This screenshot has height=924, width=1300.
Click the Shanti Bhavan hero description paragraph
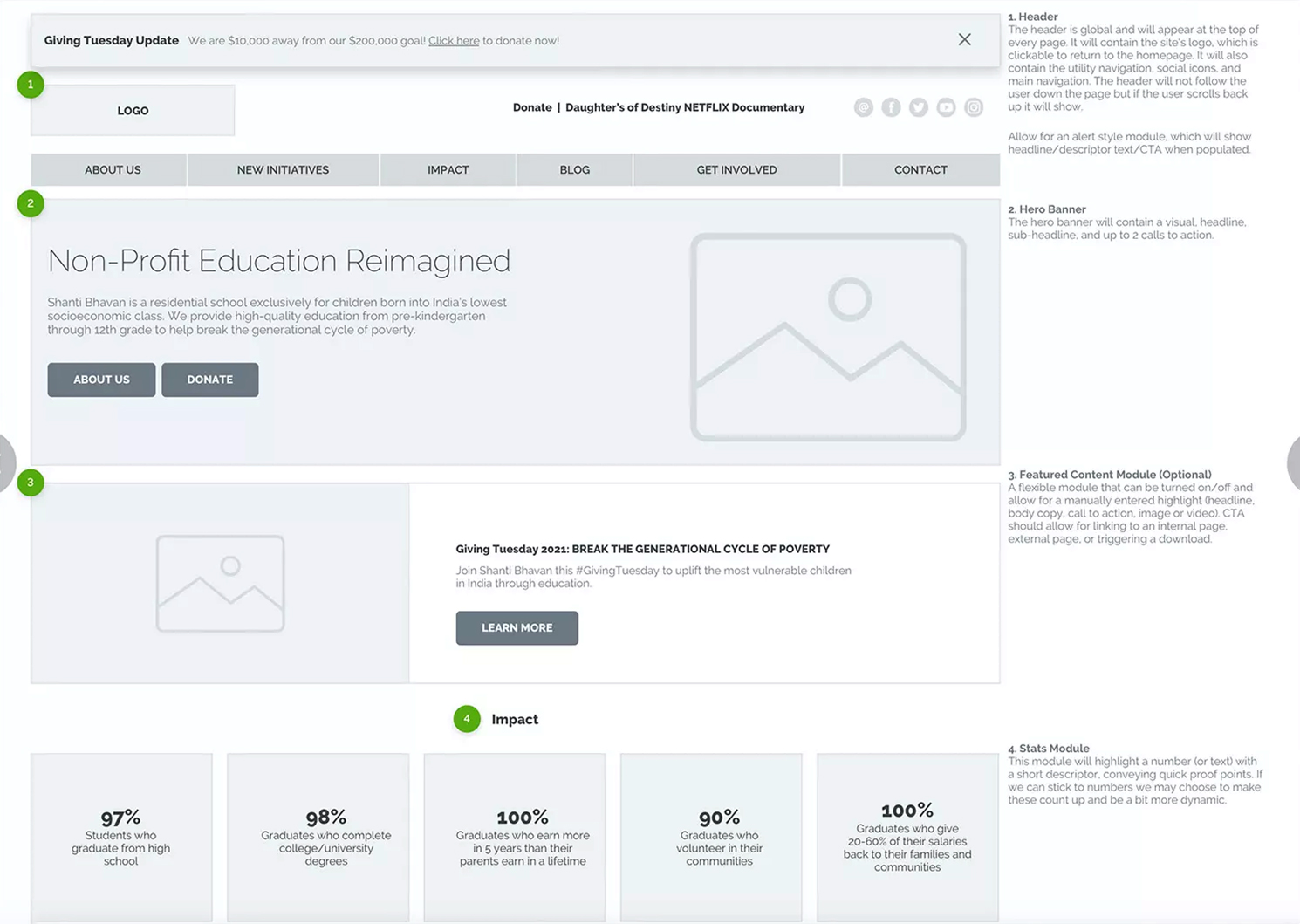coord(277,316)
